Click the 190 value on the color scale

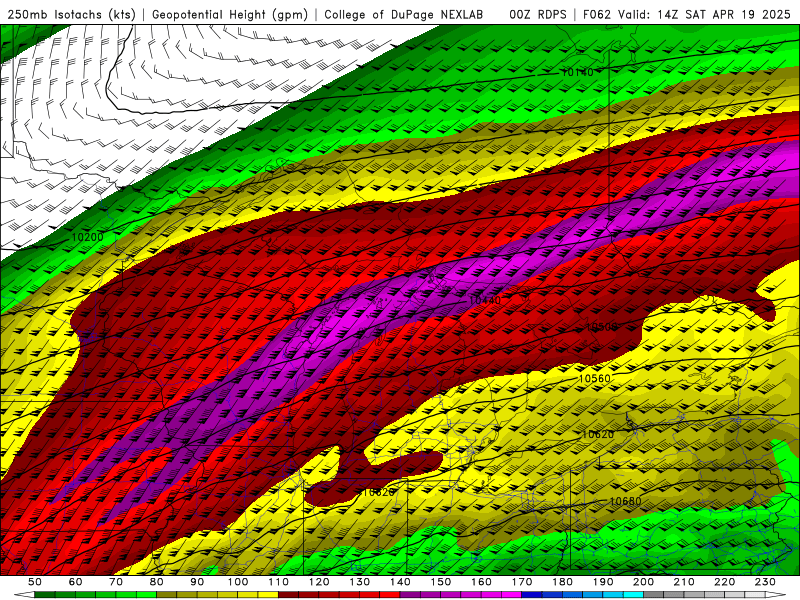coord(603,582)
